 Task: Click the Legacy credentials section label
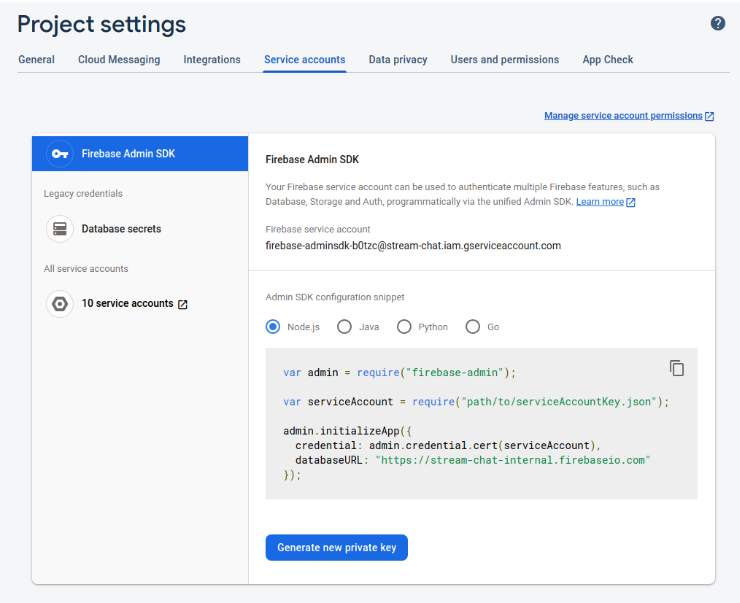coord(83,193)
